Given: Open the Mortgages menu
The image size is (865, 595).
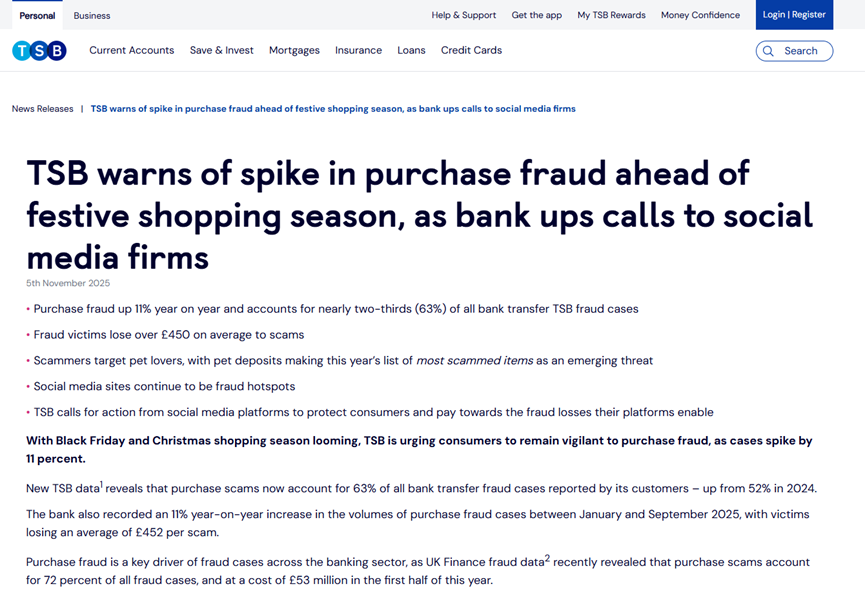Looking at the screenshot, I should (x=294, y=50).
